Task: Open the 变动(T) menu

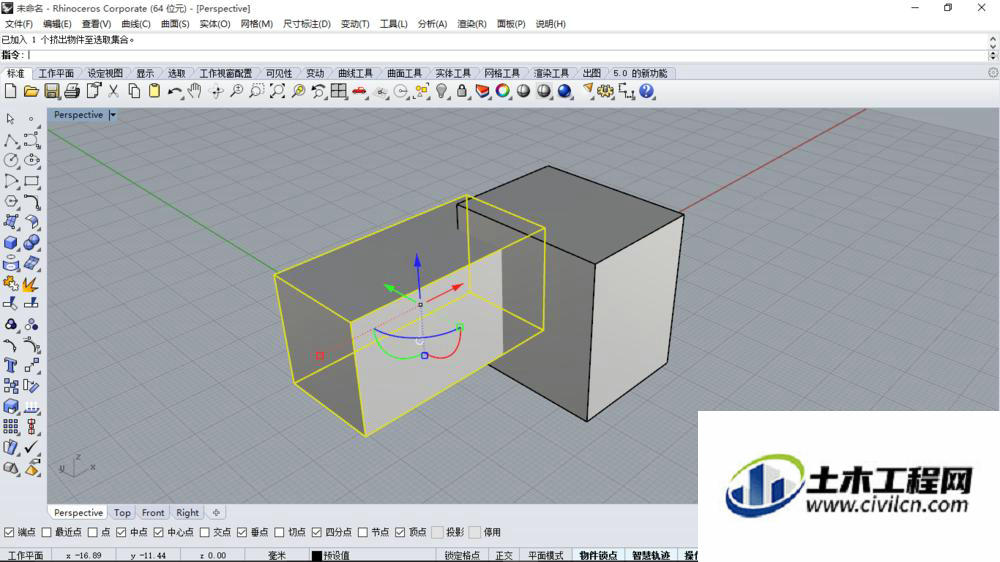Action: pos(355,24)
